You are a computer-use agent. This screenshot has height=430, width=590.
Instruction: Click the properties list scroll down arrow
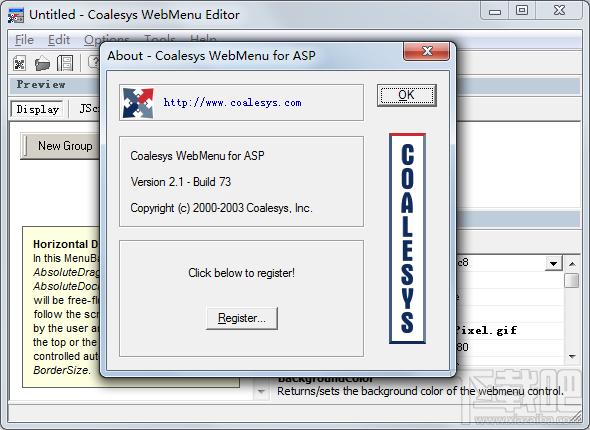(x=572, y=356)
